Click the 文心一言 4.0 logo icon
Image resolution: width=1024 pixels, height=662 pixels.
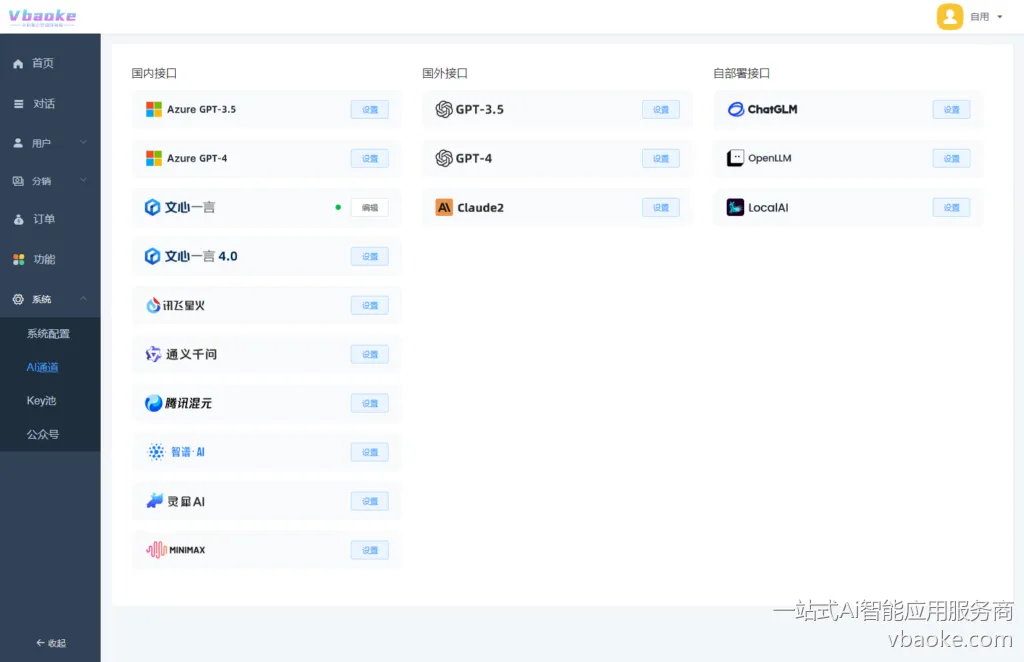point(152,257)
